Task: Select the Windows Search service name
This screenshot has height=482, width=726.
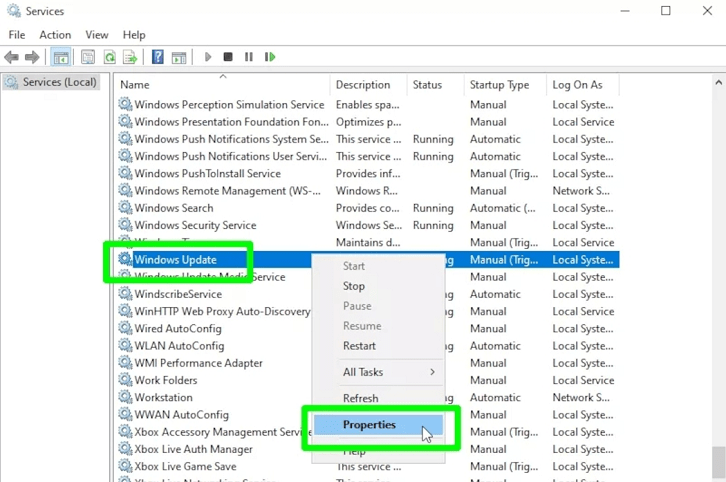Action: click(174, 208)
